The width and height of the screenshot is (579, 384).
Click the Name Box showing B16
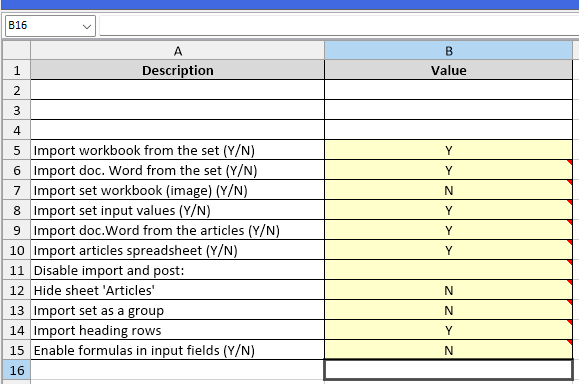pyautogui.click(x=50, y=26)
